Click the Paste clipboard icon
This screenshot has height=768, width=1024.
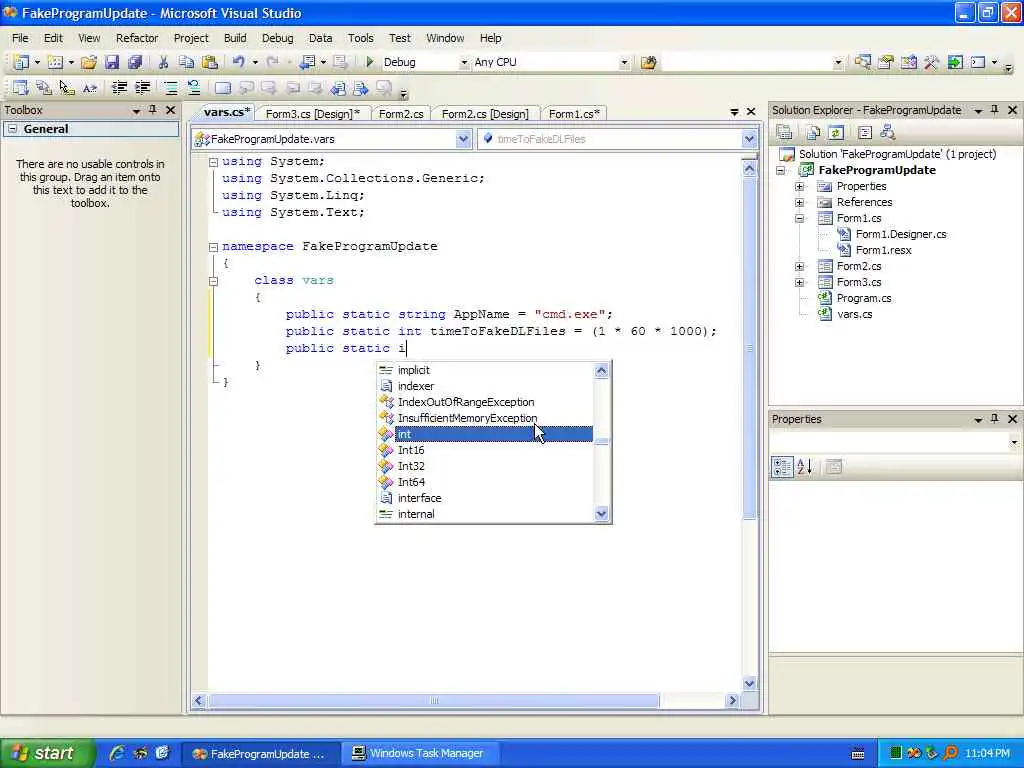[x=210, y=62]
